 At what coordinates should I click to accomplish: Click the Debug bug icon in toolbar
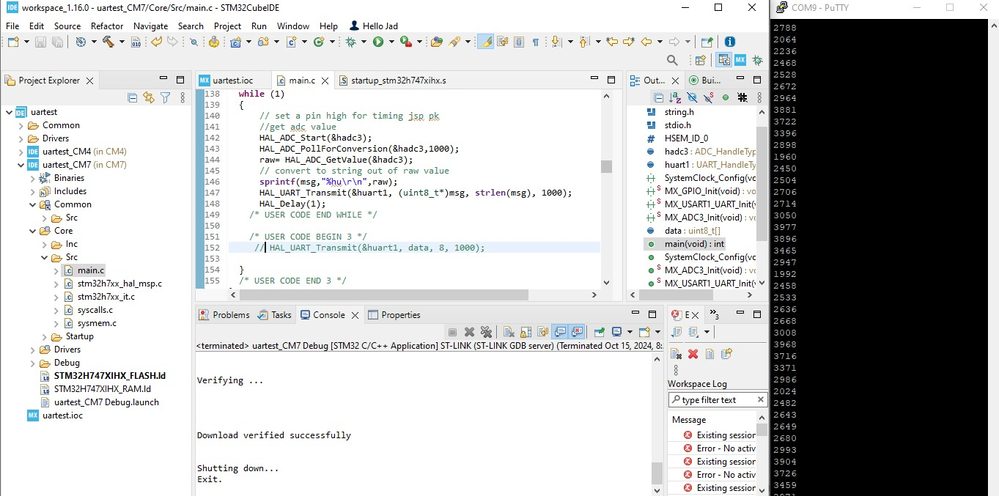pyautogui.click(x=350, y=42)
